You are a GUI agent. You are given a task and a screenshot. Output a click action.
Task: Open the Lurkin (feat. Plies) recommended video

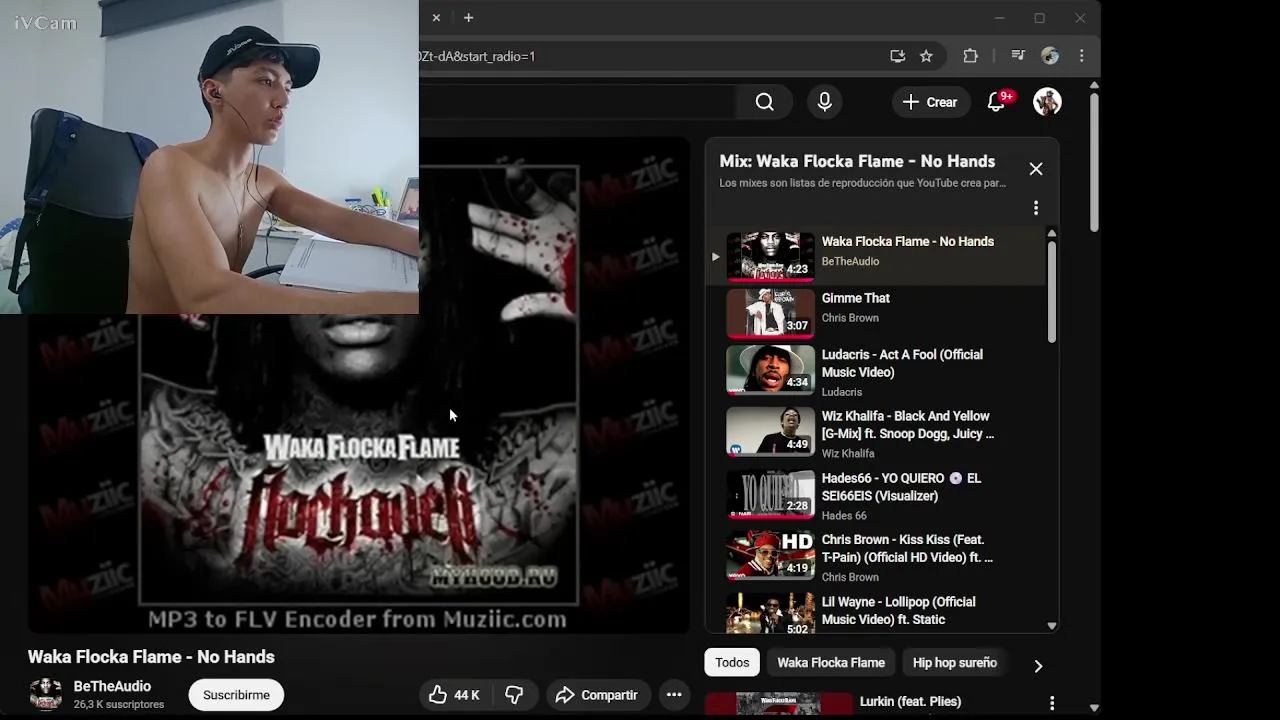(910, 702)
